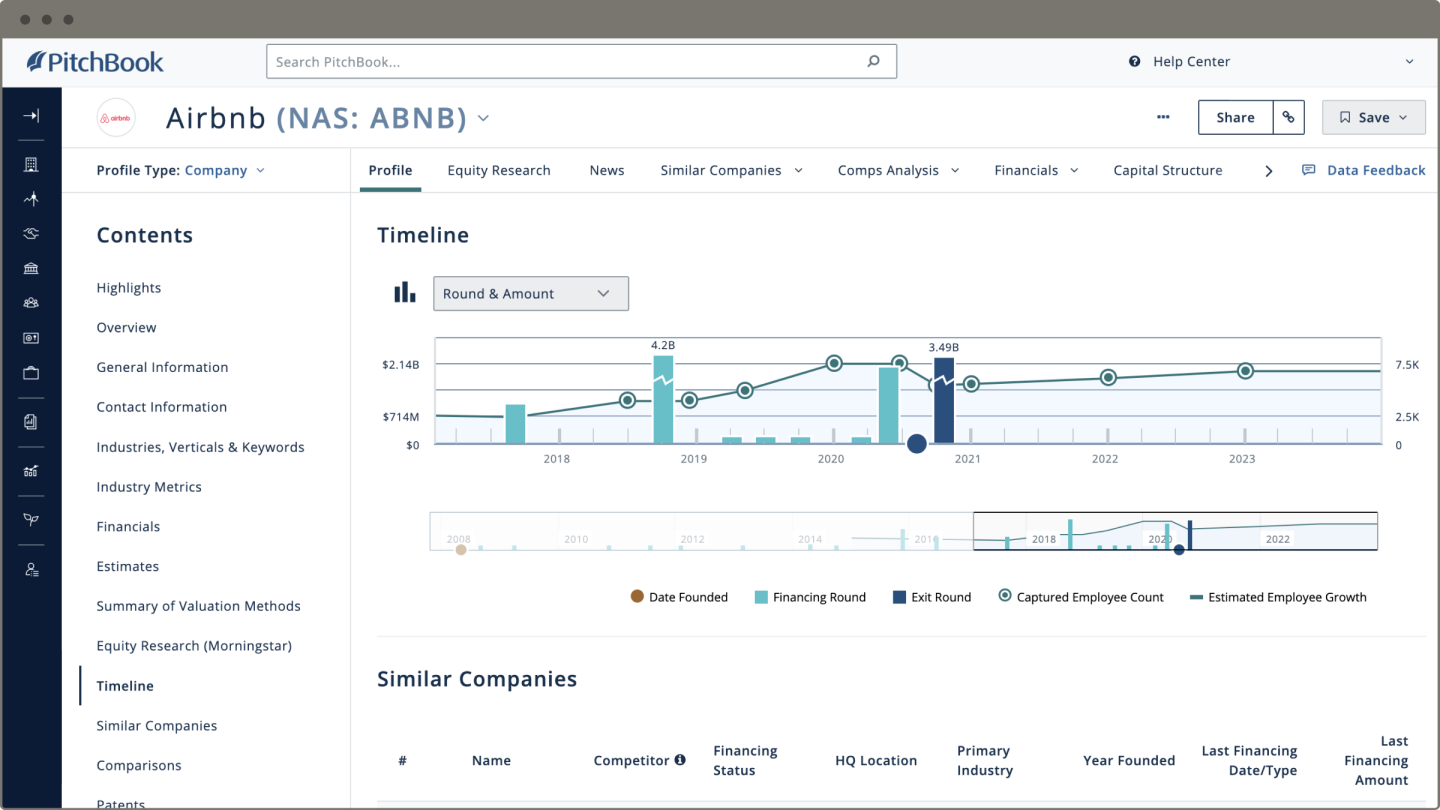
Task: Open the People group icon in sidebar
Action: pos(31,303)
